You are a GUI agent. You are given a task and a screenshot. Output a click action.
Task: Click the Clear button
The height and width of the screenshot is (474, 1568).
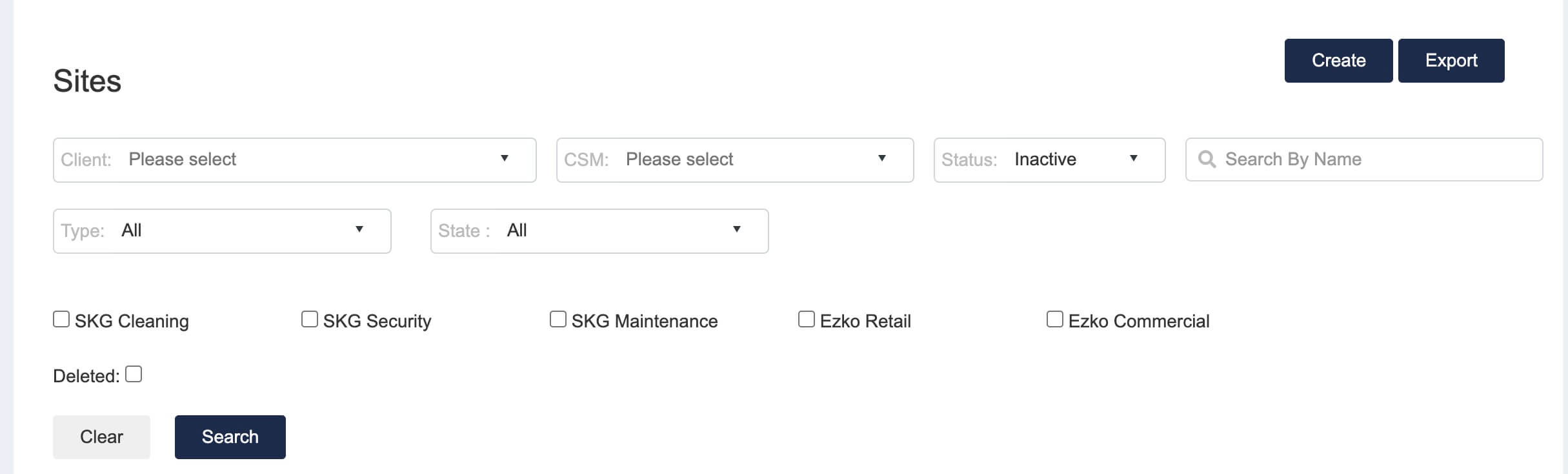[101, 437]
